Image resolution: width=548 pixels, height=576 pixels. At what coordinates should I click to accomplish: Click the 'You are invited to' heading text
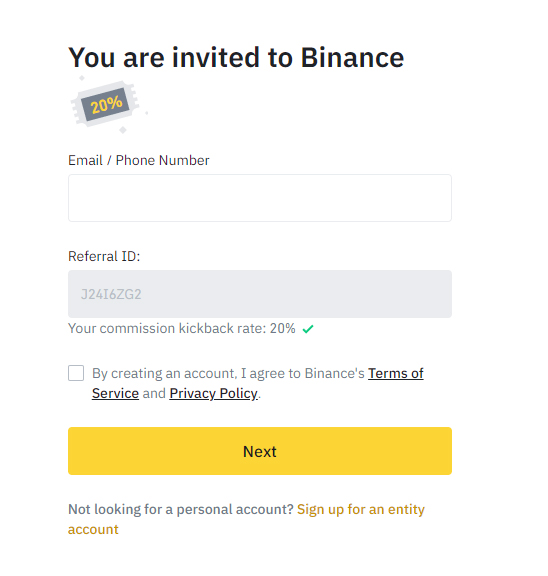[181, 58]
